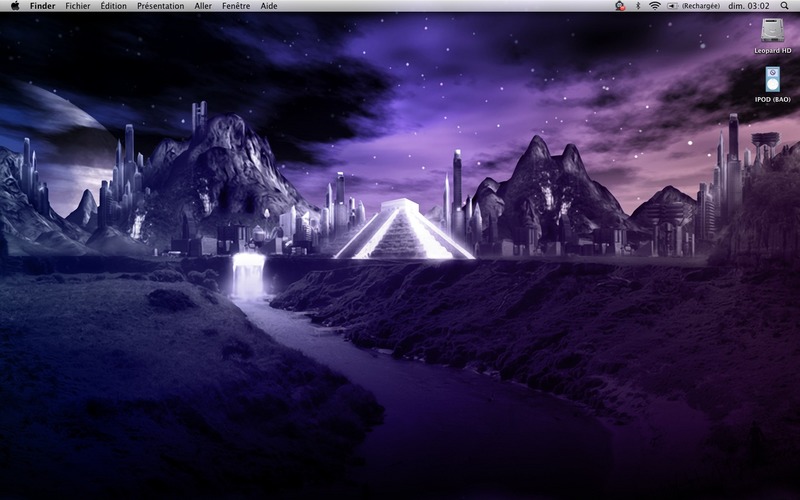Click the Leopard HD label text
Screen dimensions: 800x500
pyautogui.click(x=772, y=51)
